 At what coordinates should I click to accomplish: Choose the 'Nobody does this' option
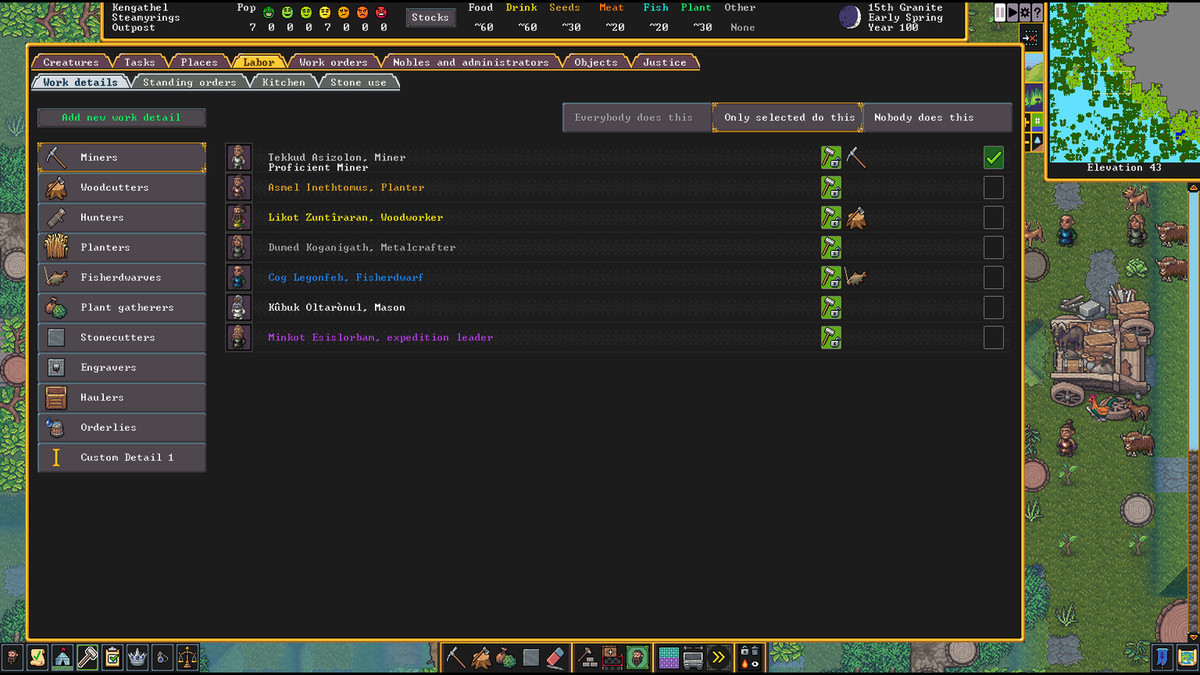(x=924, y=117)
